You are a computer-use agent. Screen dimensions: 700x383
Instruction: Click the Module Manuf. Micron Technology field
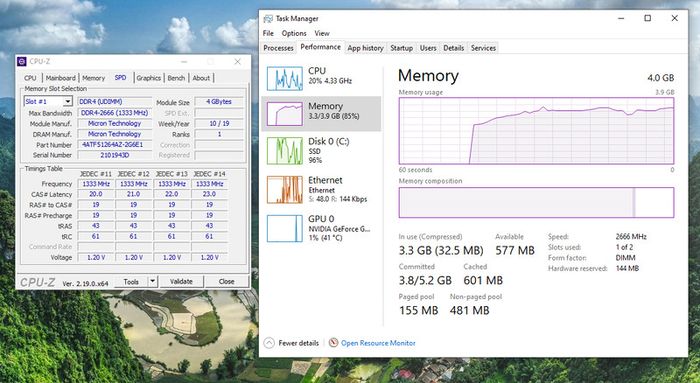(115, 123)
